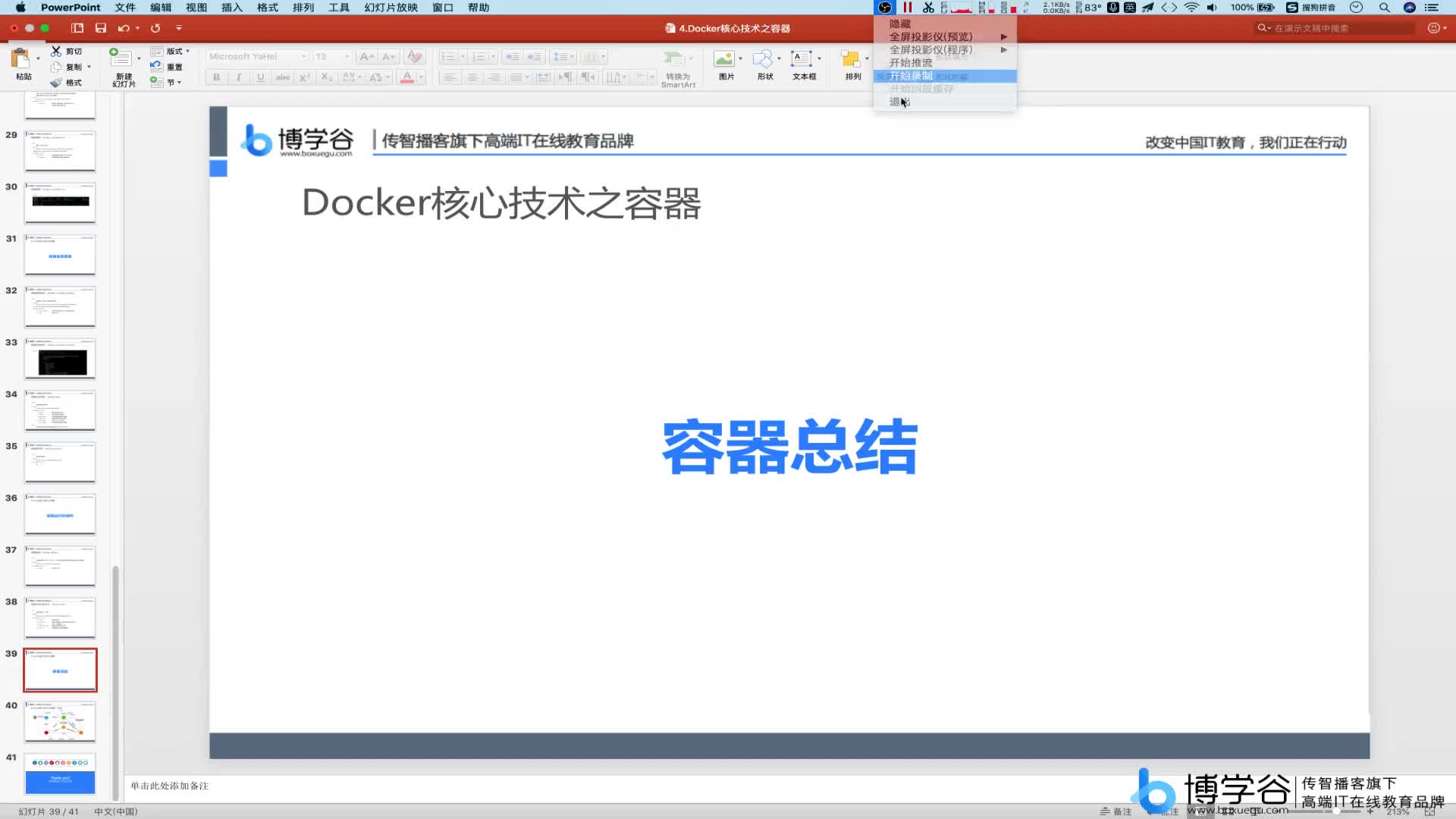Toggle center text alignment
Image resolution: width=1456 pixels, height=819 pixels.
(x=472, y=77)
